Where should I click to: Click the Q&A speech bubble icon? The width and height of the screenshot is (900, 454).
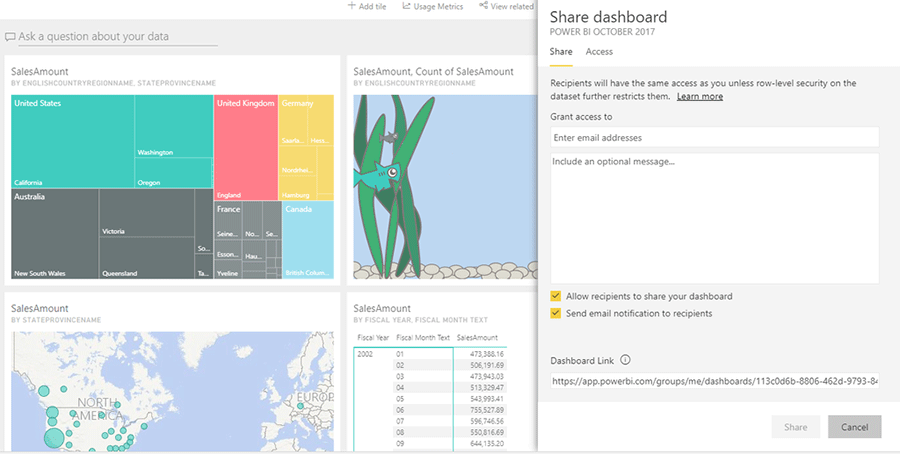click(x=10, y=37)
